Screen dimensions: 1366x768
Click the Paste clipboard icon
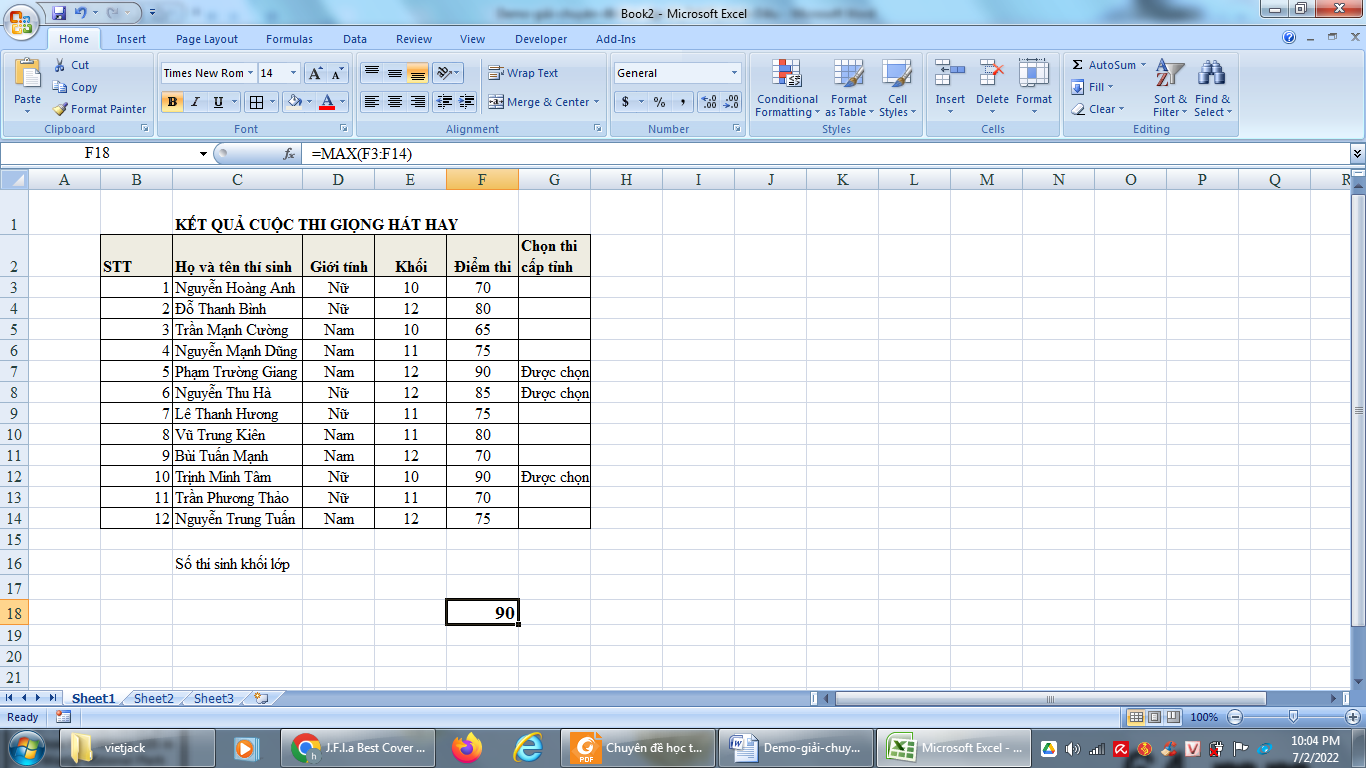(x=28, y=74)
